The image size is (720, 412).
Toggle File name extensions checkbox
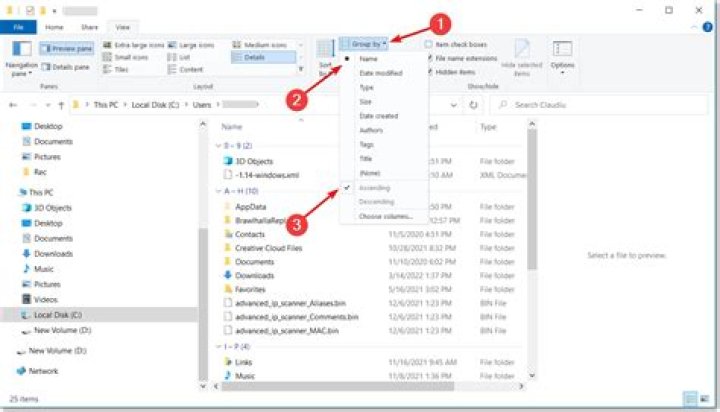[x=429, y=58]
